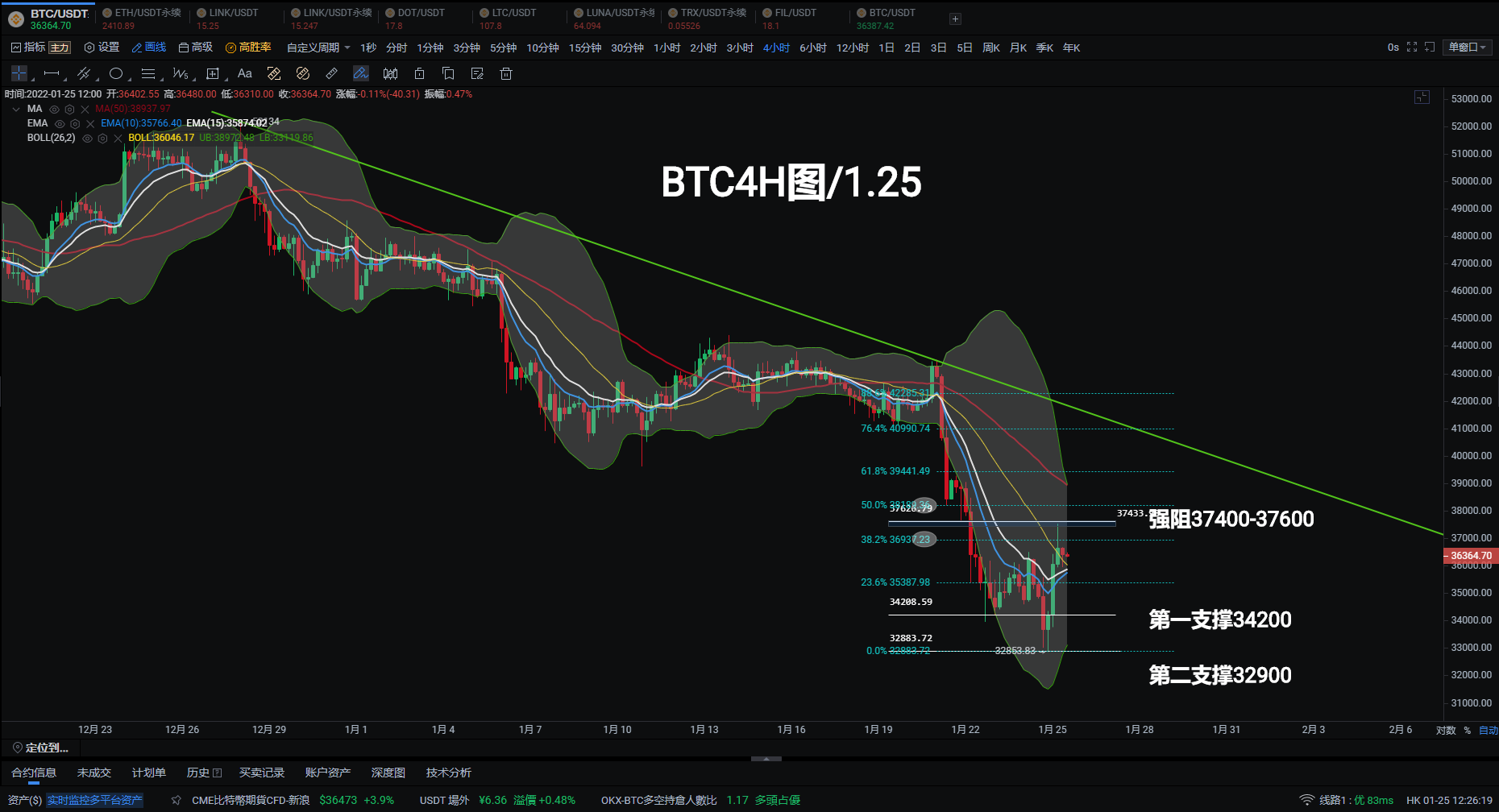Screen dimensions: 1499x812
Task: Toggle auto scale 自动
Action: point(1489,730)
